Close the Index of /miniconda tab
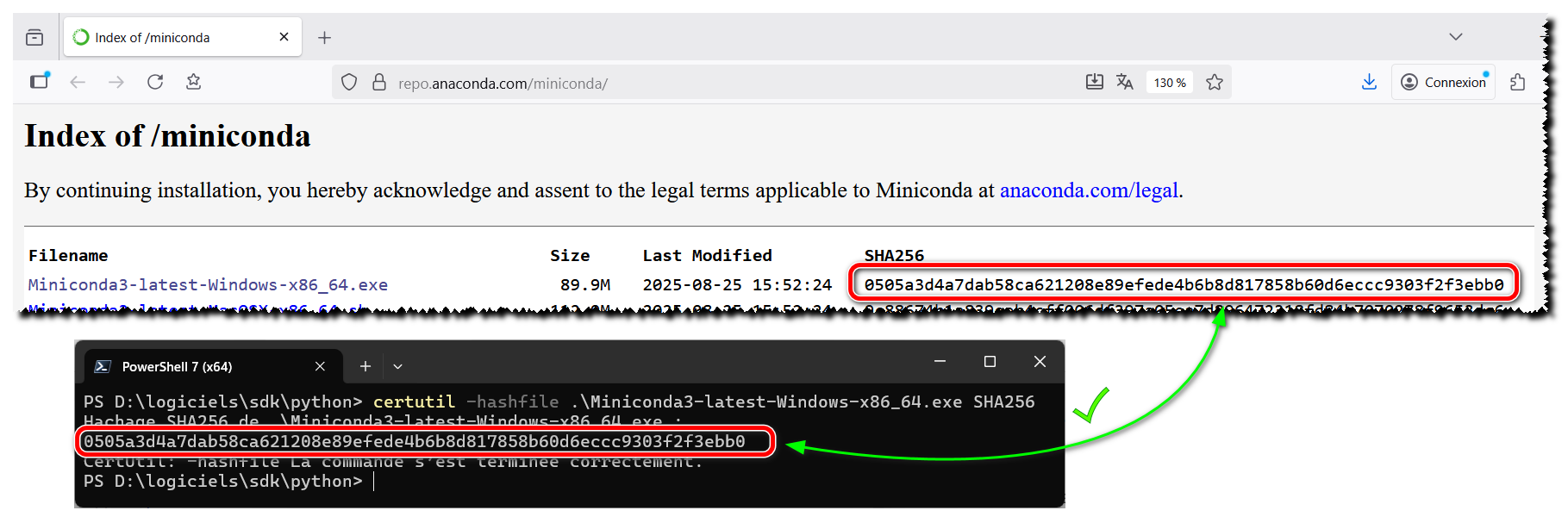The height and width of the screenshot is (523, 1568). click(284, 37)
